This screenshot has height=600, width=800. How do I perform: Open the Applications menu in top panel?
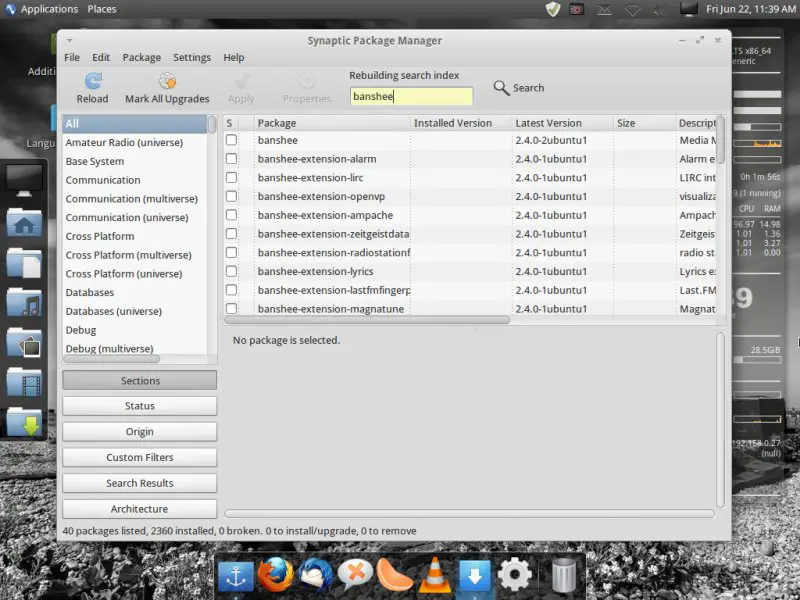pyautogui.click(x=49, y=9)
